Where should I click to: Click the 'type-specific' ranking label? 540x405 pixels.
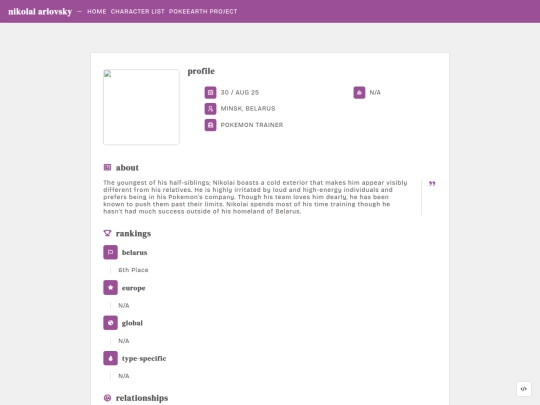pyautogui.click(x=144, y=359)
